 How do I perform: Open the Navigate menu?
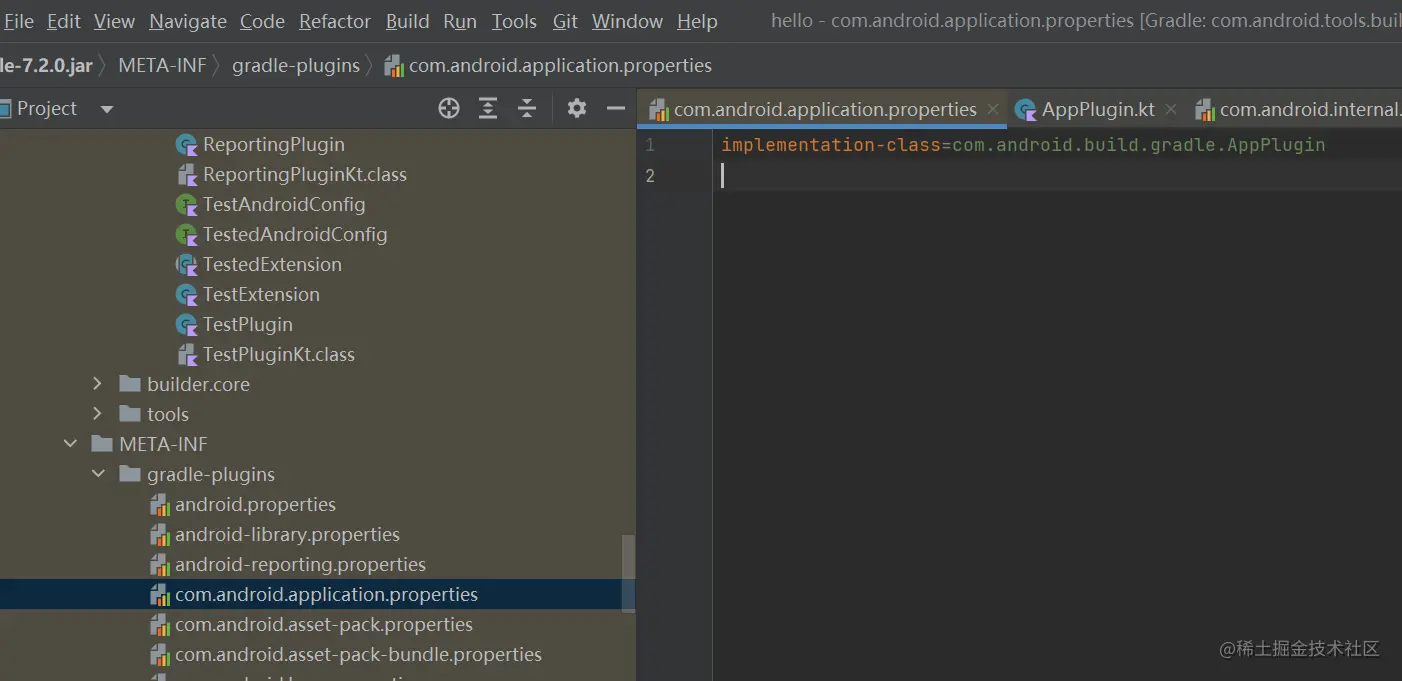tap(188, 21)
